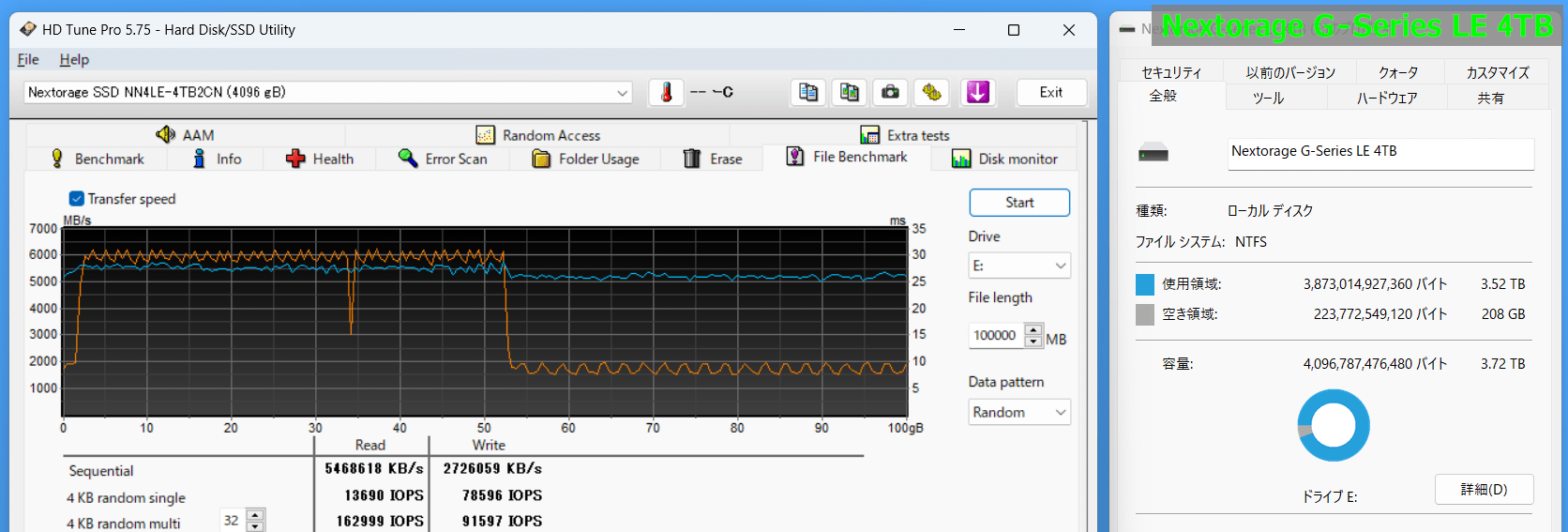This screenshot has width=1568, height=532.
Task: Open the Error Scan tab
Action: pos(443,159)
